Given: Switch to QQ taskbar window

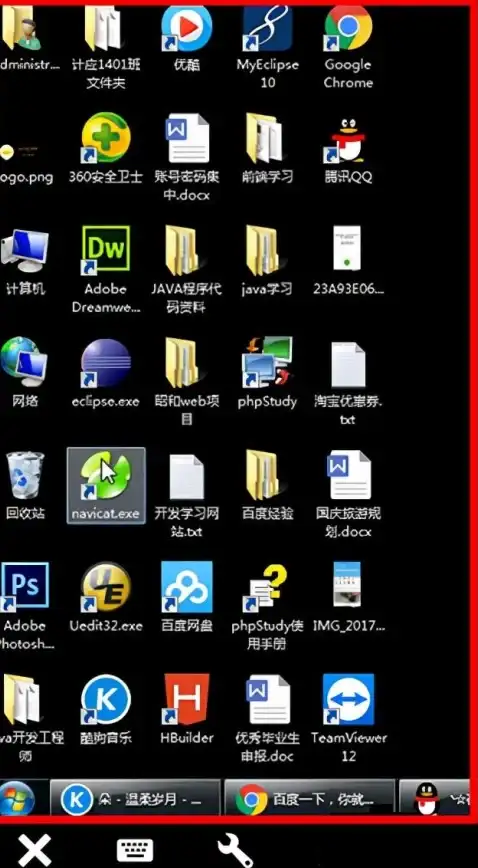Looking at the screenshot, I should pyautogui.click(x=435, y=798).
